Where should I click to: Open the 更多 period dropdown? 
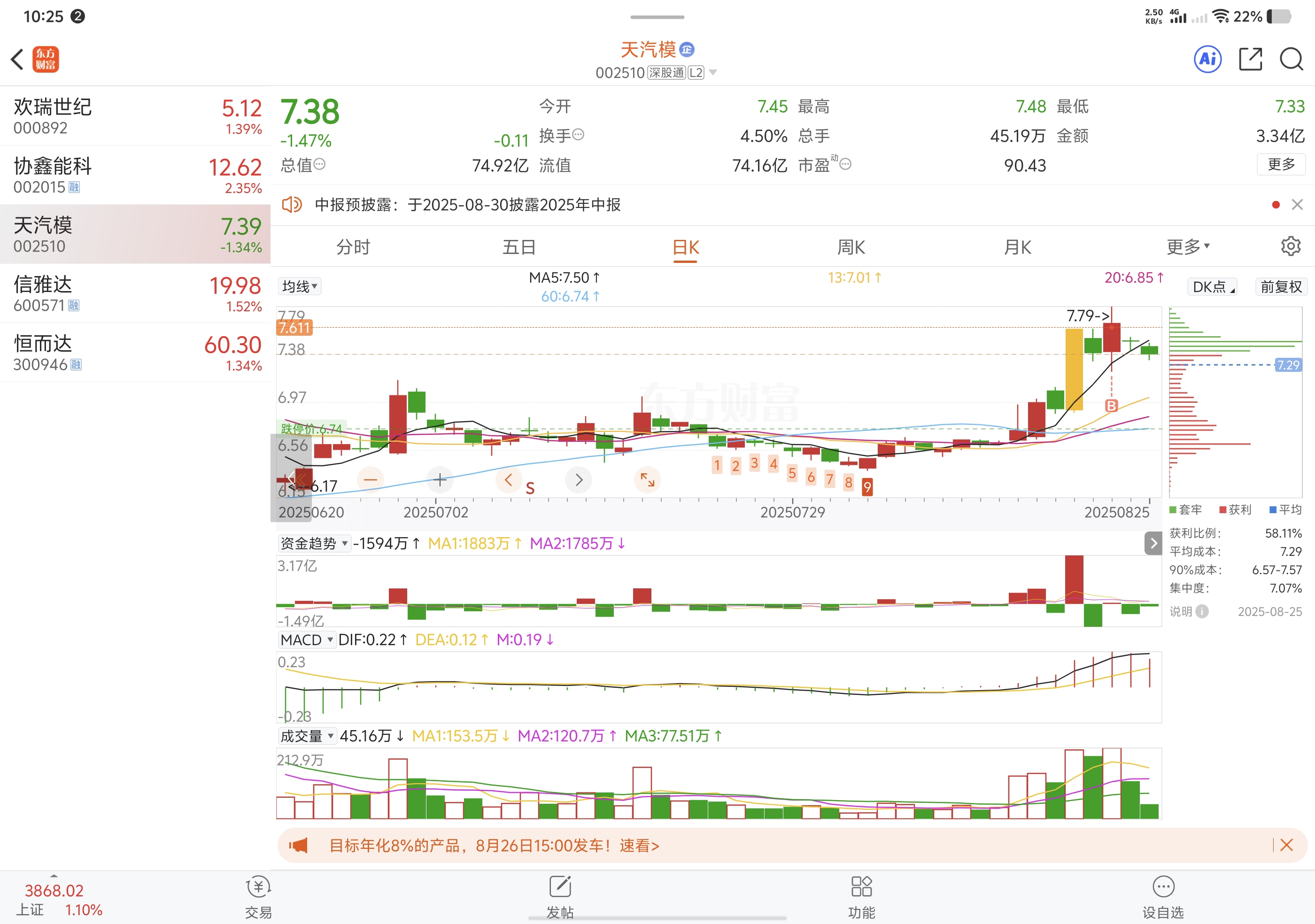(1188, 247)
